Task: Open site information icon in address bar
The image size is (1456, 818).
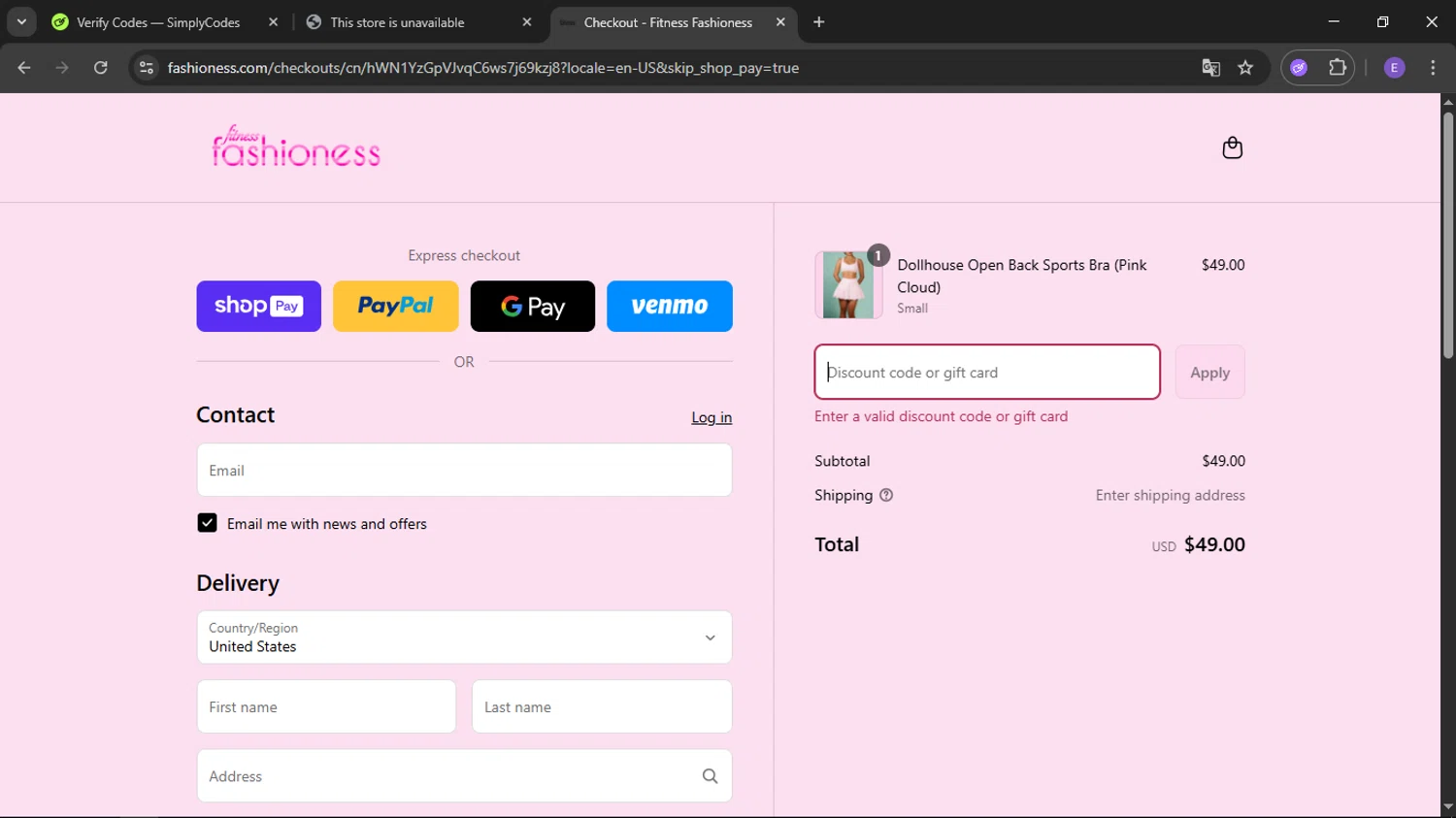Action: [147, 68]
